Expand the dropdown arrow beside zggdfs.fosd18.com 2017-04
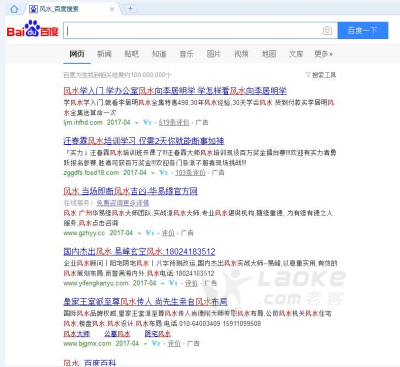The height and width of the screenshot is (367, 400). (x=153, y=173)
